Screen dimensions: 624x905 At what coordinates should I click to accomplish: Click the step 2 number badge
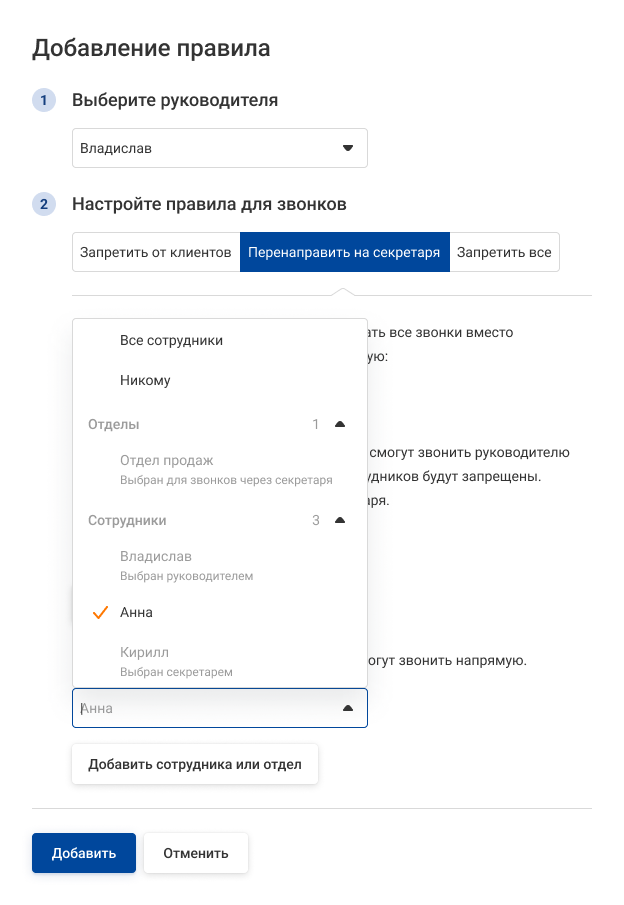click(44, 205)
